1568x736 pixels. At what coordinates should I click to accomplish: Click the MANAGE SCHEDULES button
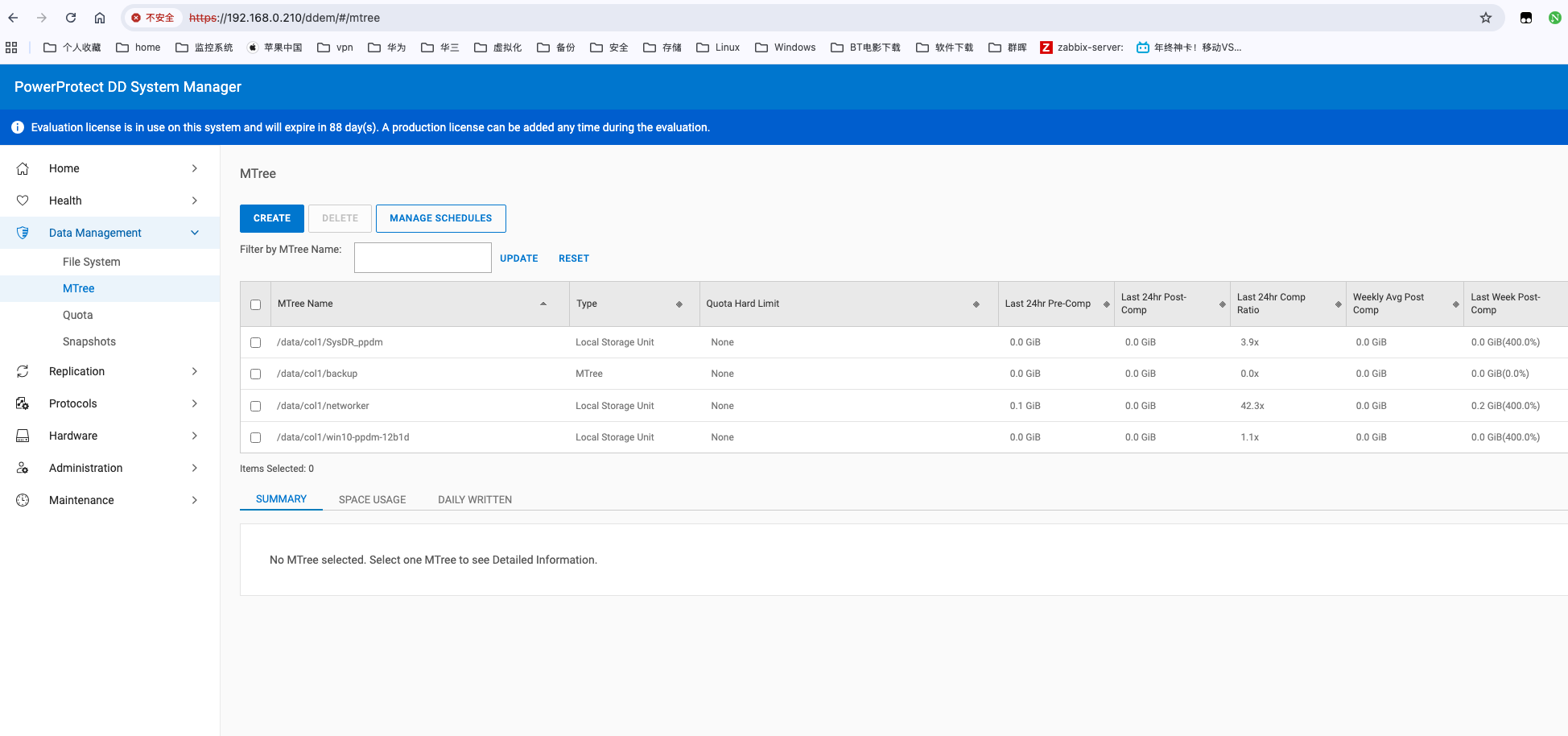pos(441,218)
